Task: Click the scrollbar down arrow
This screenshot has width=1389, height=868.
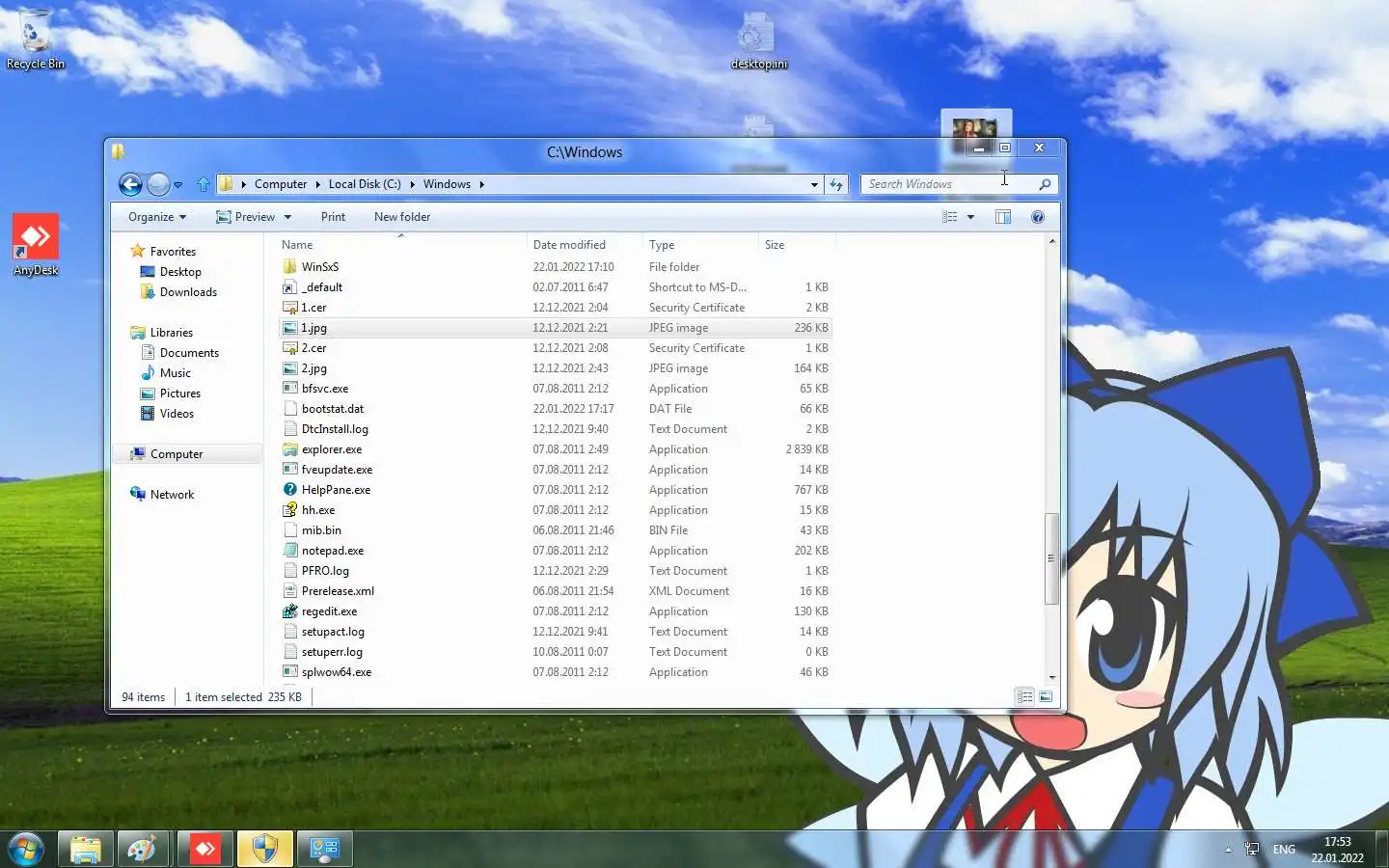Action: 1051,677
